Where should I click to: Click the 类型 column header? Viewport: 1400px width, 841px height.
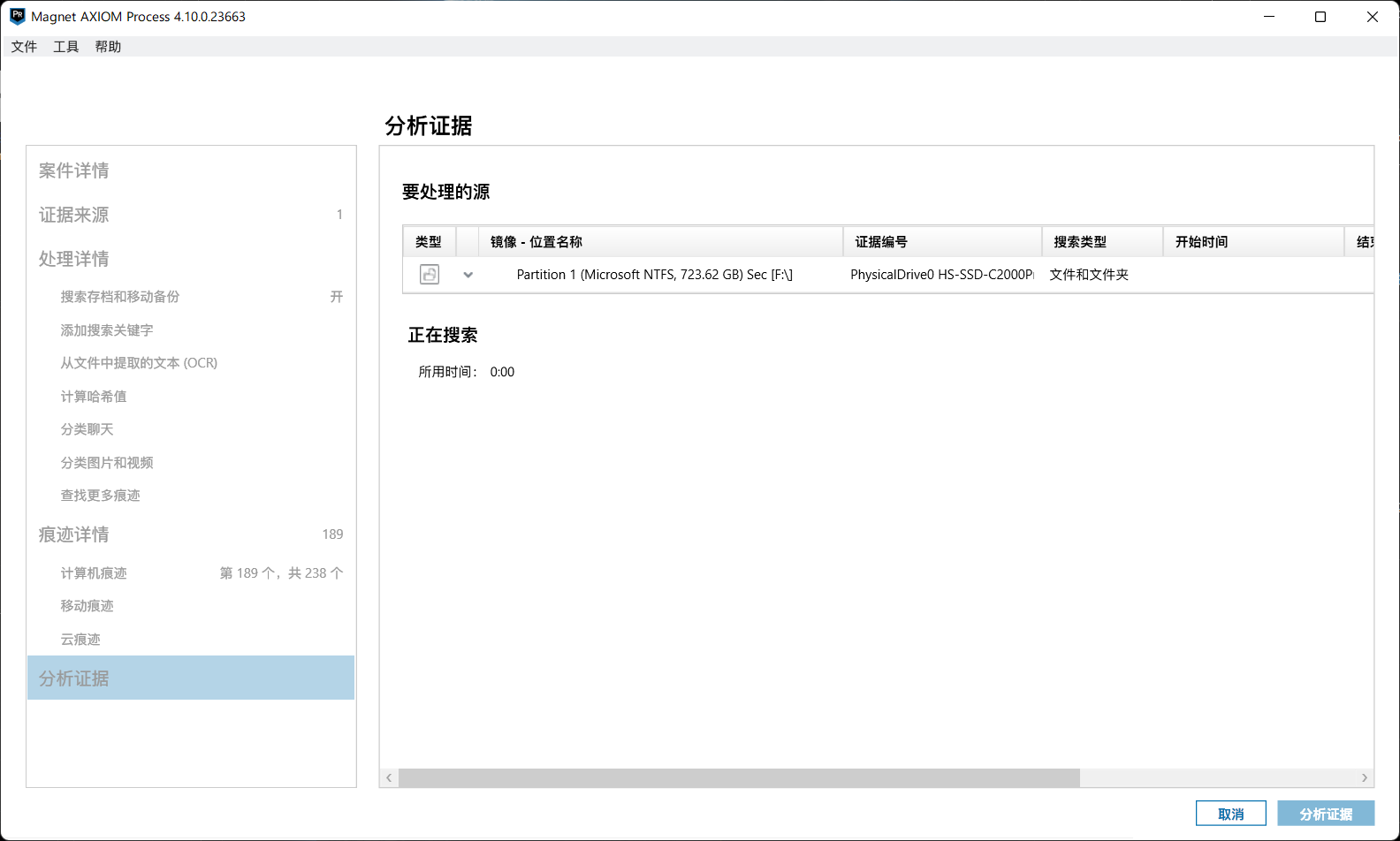tap(429, 241)
